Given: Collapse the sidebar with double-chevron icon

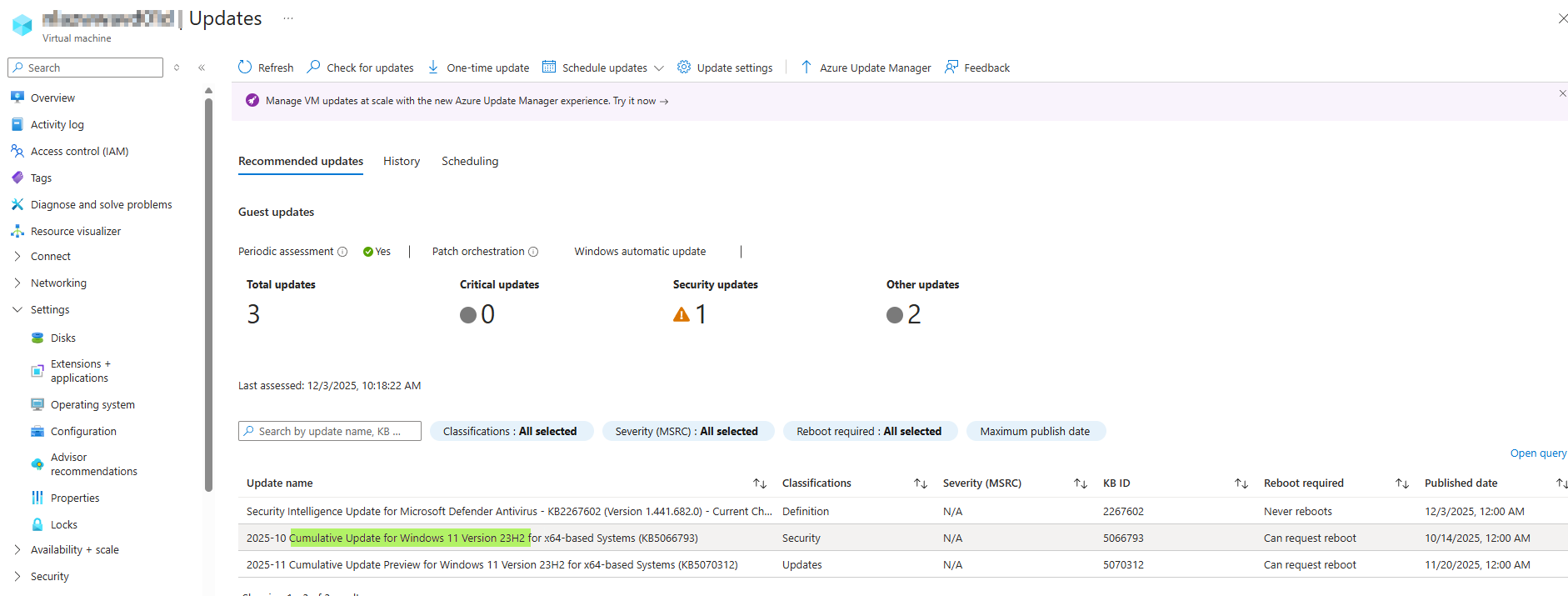Looking at the screenshot, I should coord(202,68).
